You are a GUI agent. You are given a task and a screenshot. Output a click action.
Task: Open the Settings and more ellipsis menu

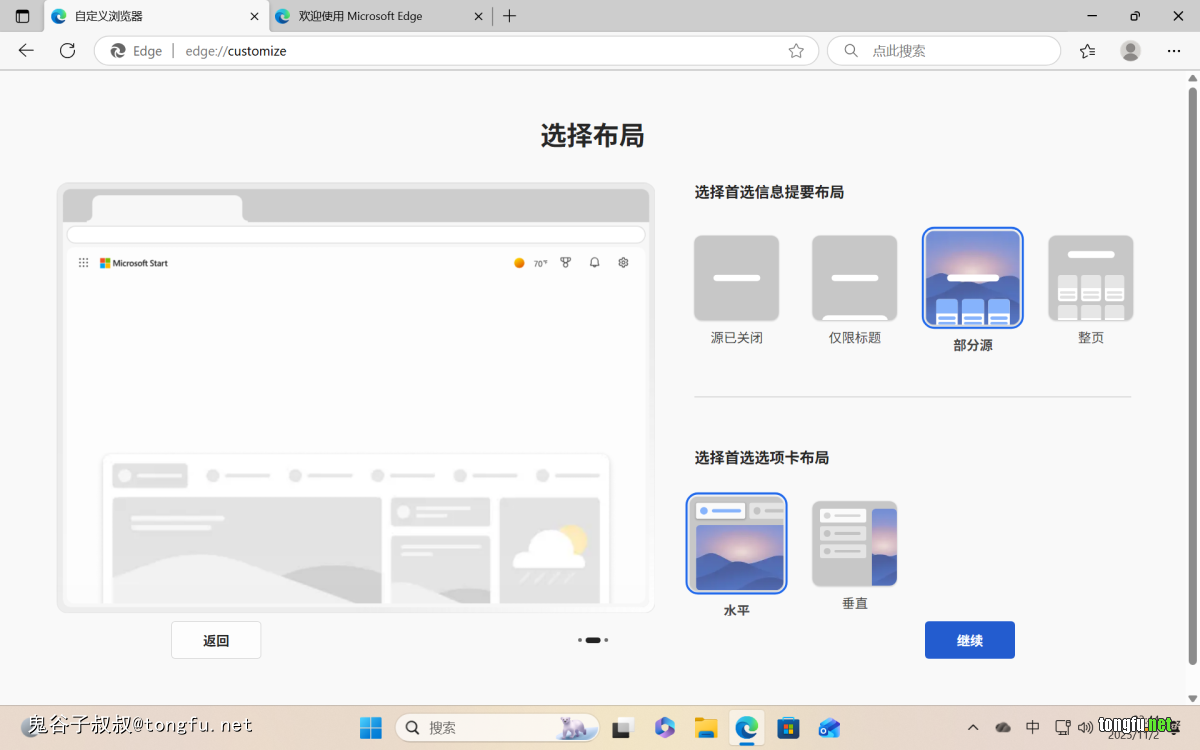(1174, 51)
